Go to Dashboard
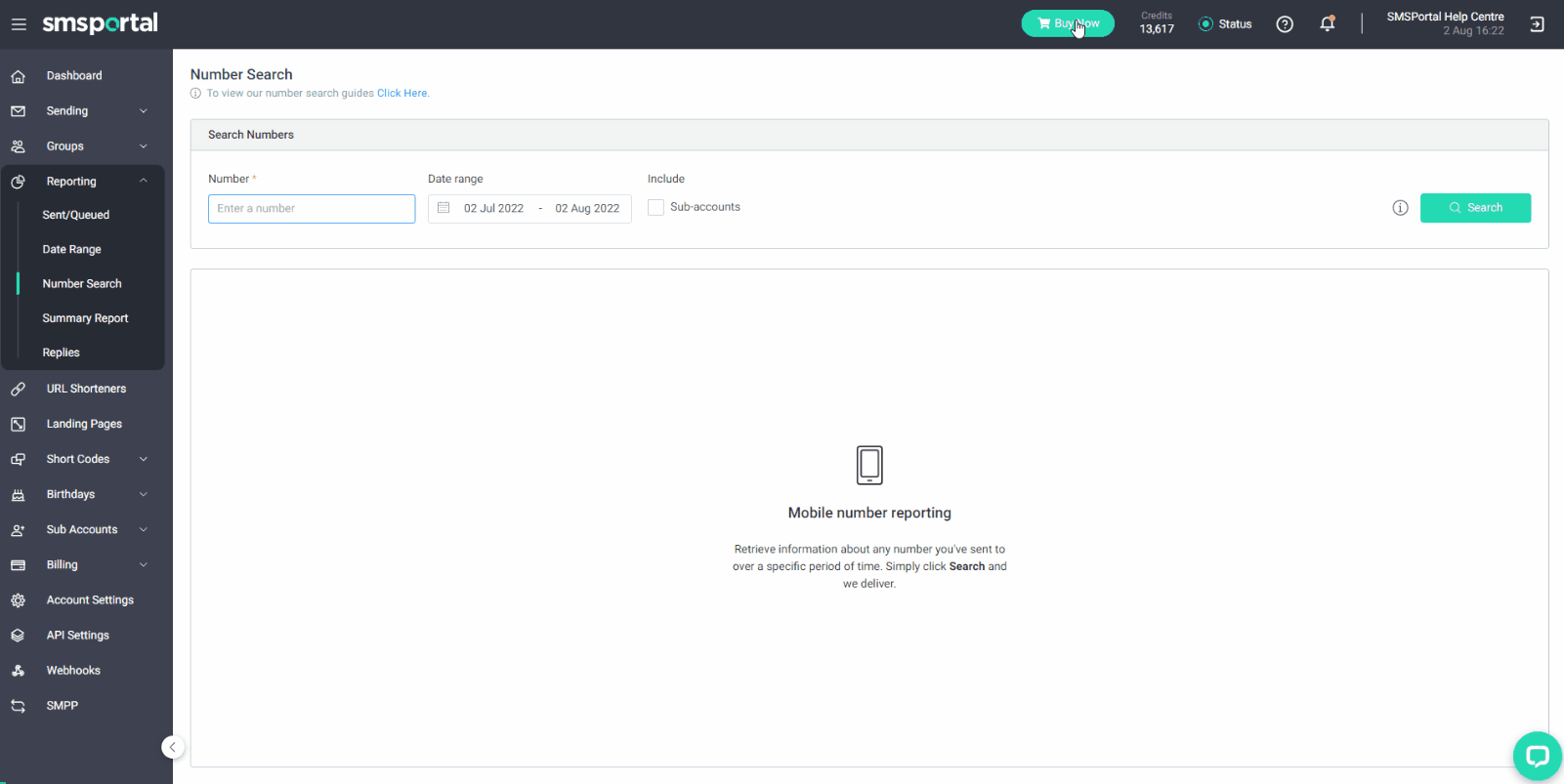This screenshot has width=1564, height=784. point(74,76)
